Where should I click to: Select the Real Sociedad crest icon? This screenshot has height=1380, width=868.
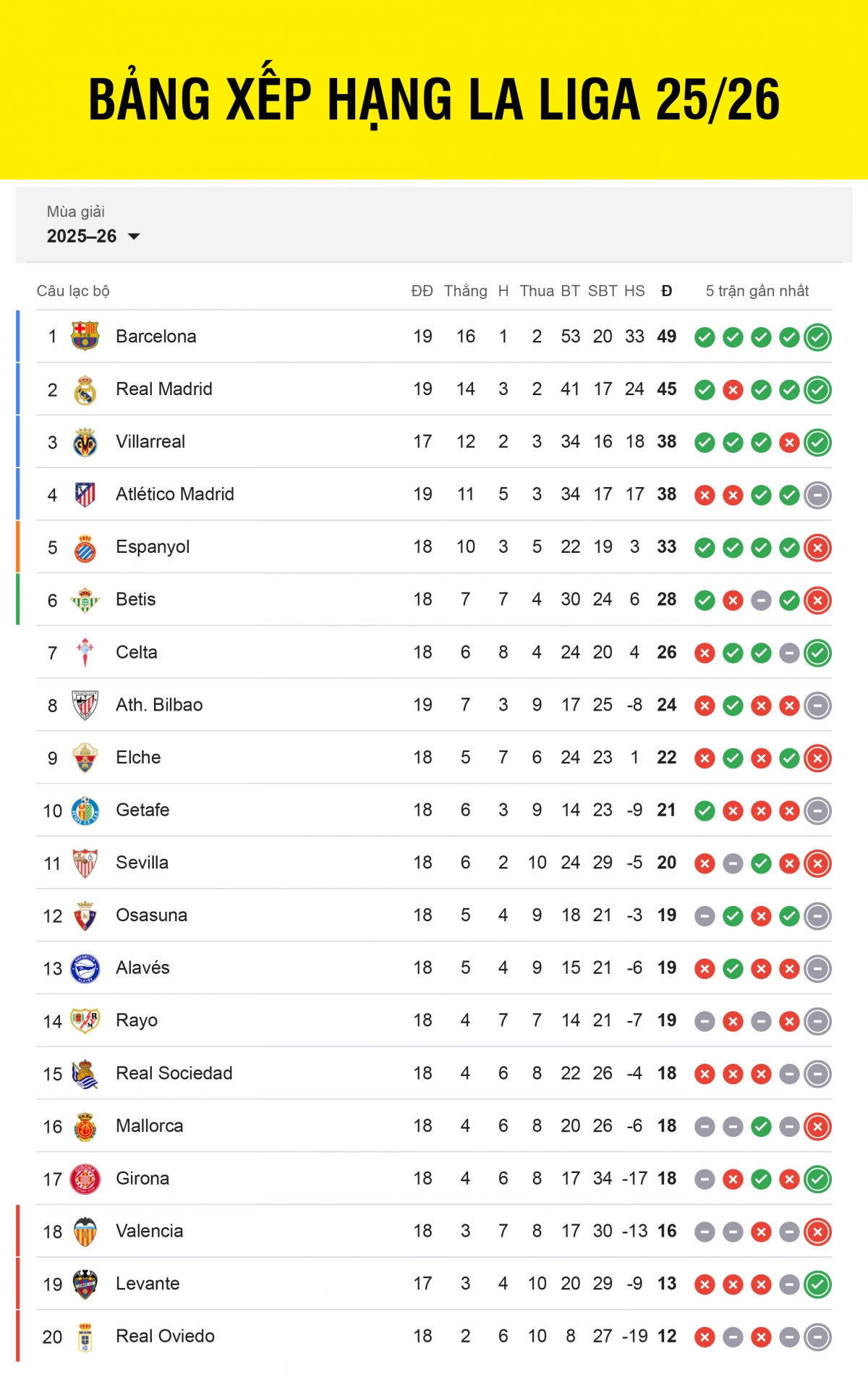tap(85, 1073)
